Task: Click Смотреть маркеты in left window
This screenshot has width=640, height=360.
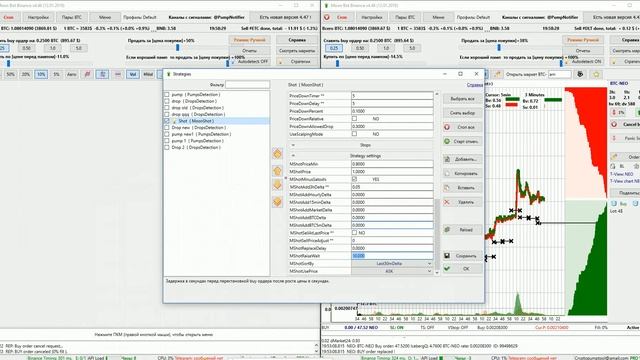Action: [x=297, y=51]
